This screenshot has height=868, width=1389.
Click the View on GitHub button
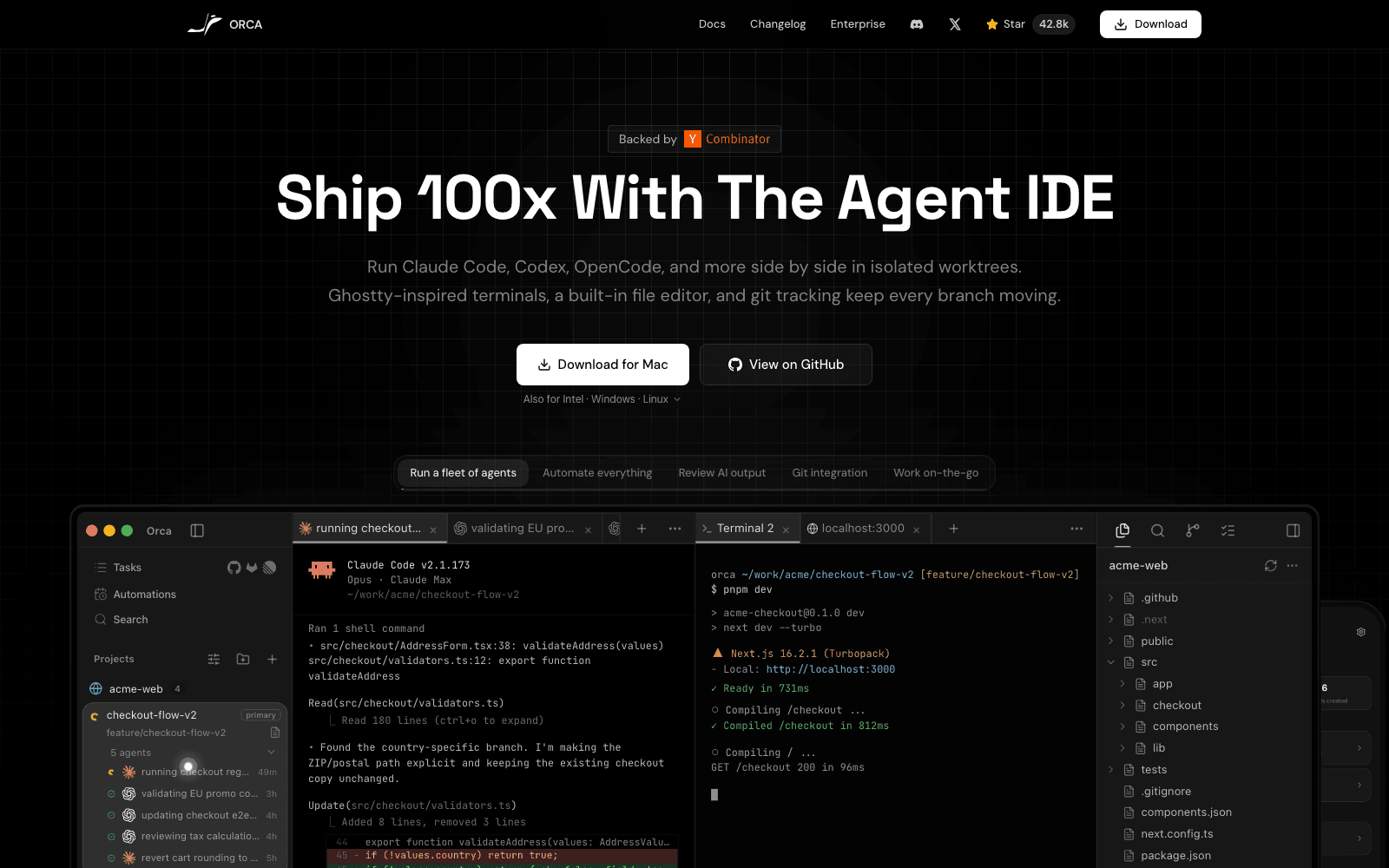[786, 365]
